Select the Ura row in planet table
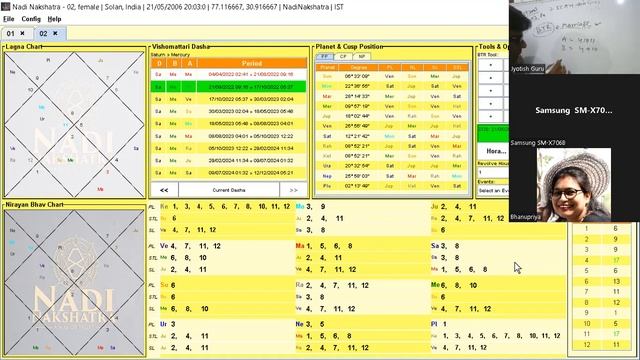640x360 pixels. [392, 166]
